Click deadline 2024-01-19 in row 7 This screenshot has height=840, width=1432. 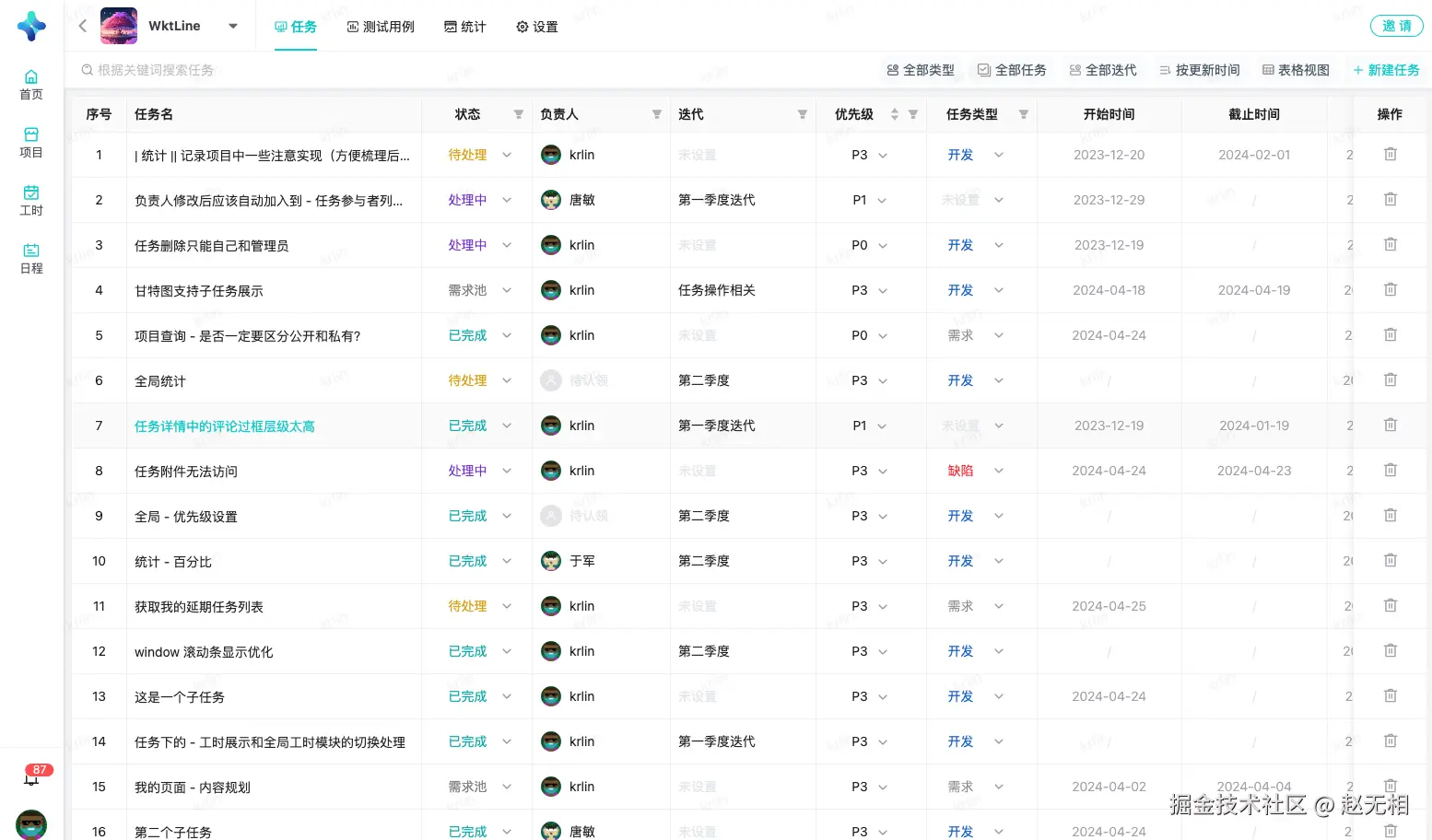pyautogui.click(x=1254, y=426)
